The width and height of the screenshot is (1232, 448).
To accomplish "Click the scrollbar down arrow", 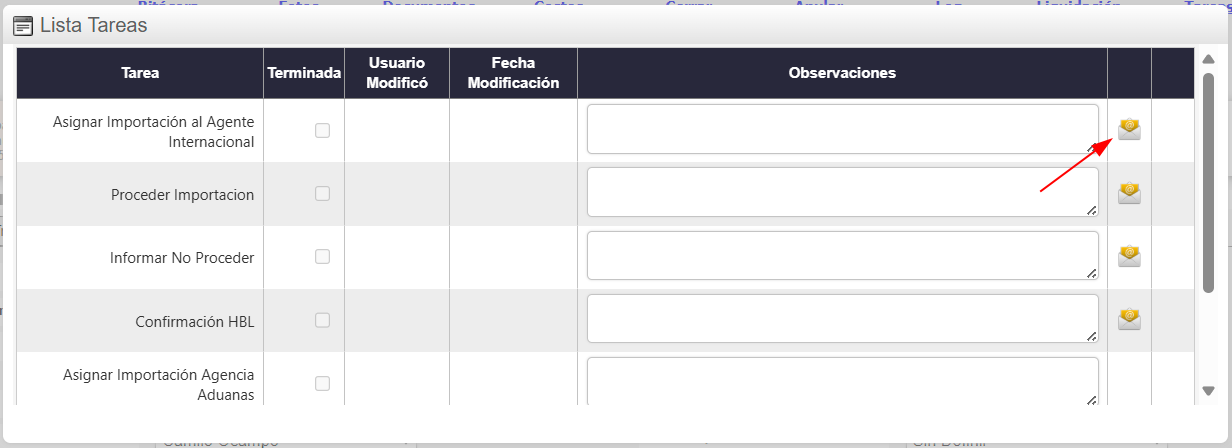I will pos(1208,391).
